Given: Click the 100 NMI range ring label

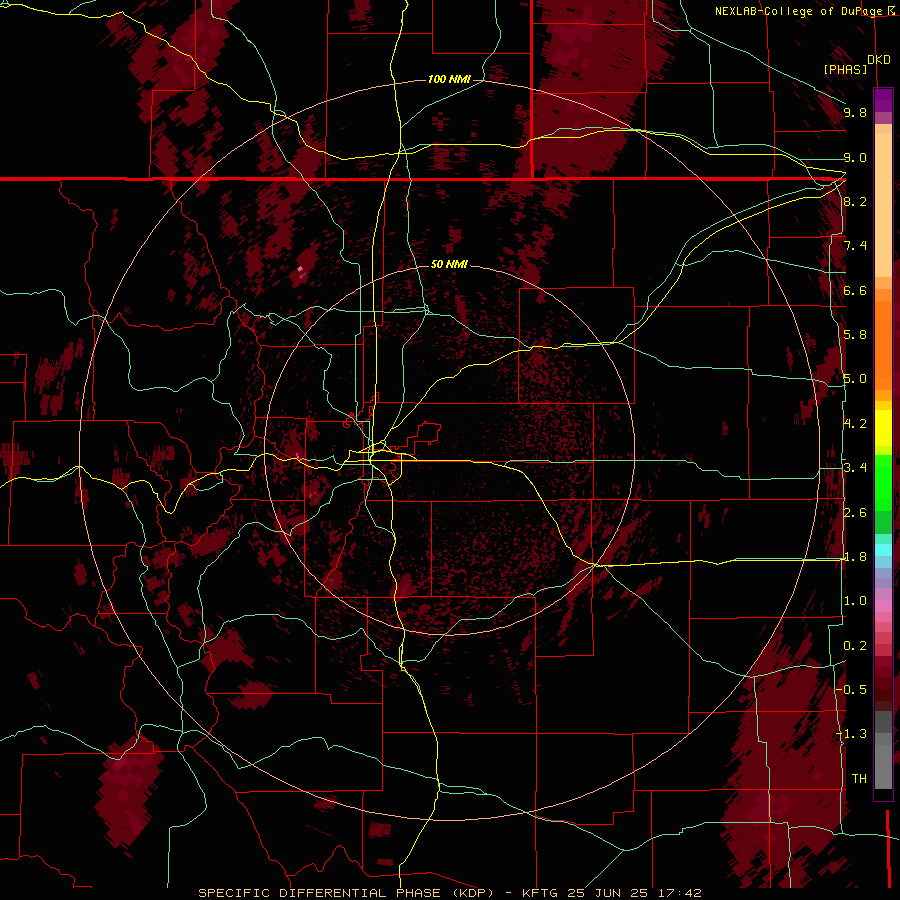Looking at the screenshot, I should pyautogui.click(x=449, y=79).
